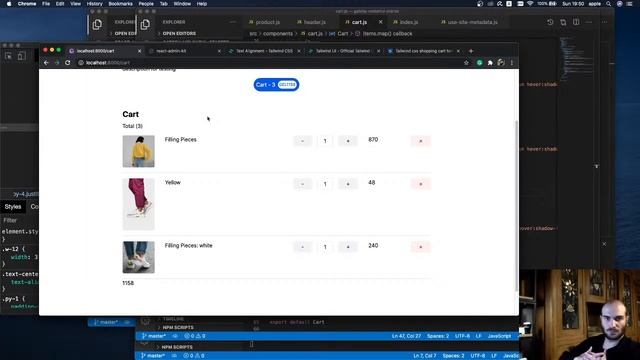Toggle the DevTools device toolbar icon
The image size is (640, 360).
pyautogui.click(x=22, y=56)
